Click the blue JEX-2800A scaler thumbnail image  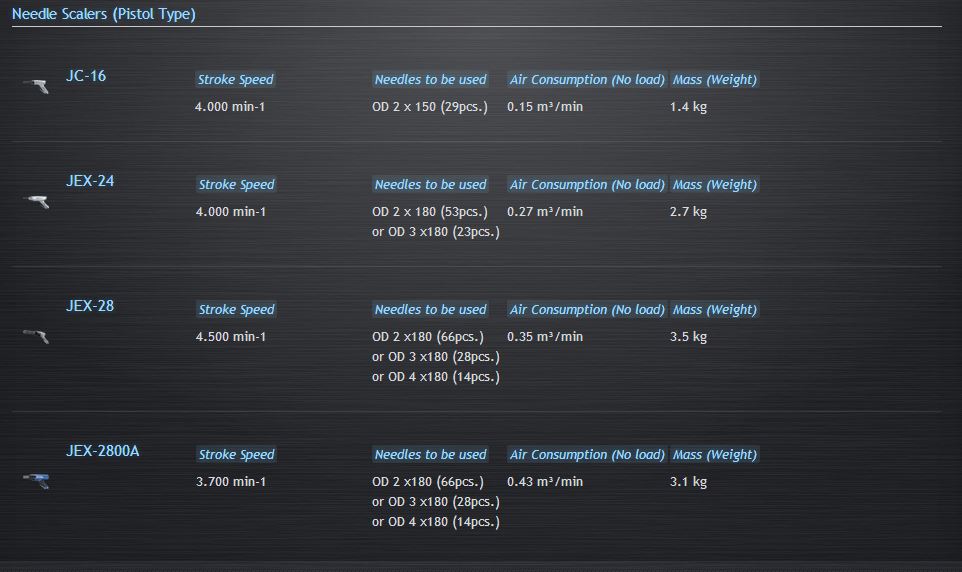pyautogui.click(x=36, y=481)
